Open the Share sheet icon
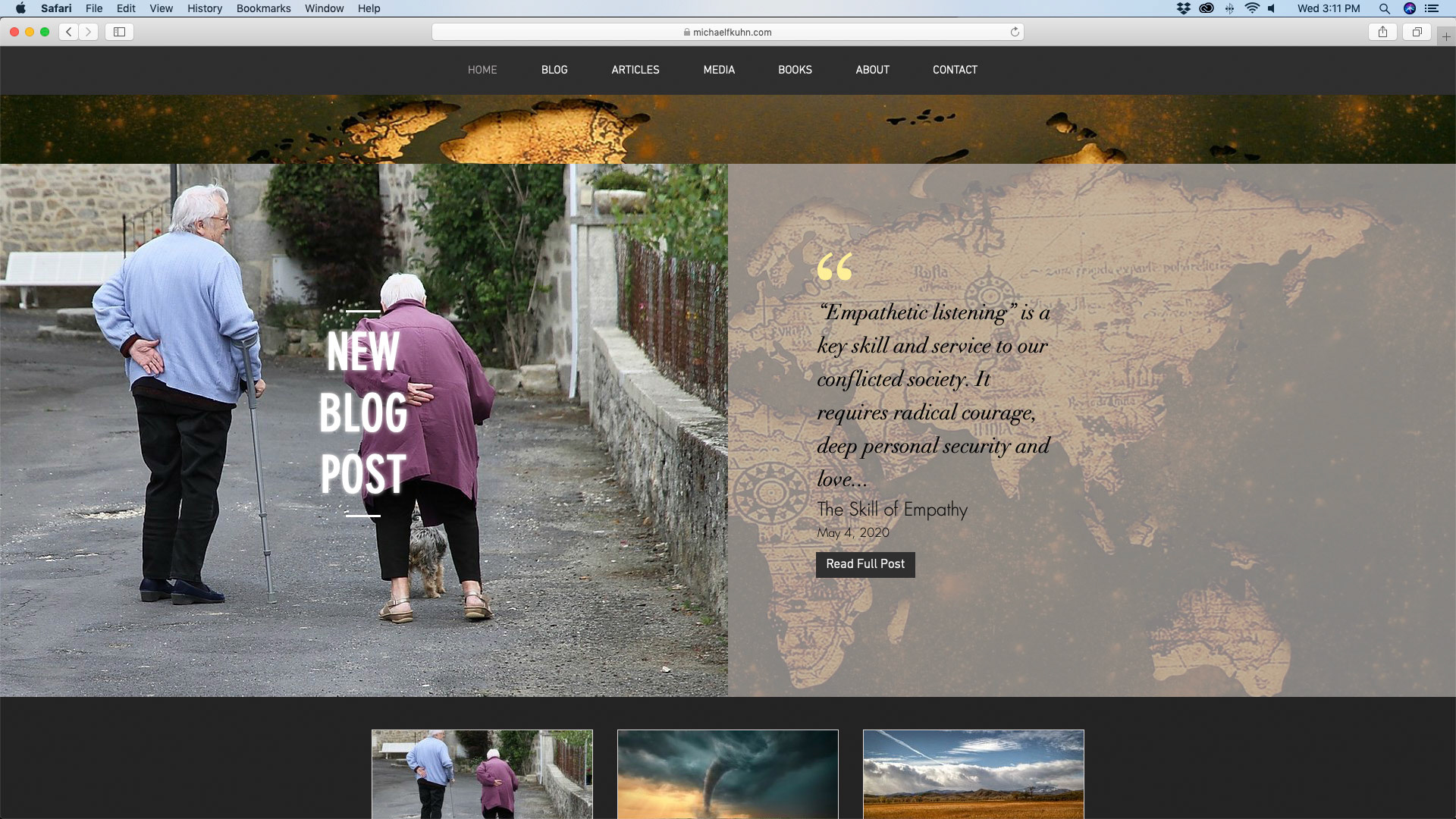This screenshot has height=819, width=1456. (x=1382, y=32)
